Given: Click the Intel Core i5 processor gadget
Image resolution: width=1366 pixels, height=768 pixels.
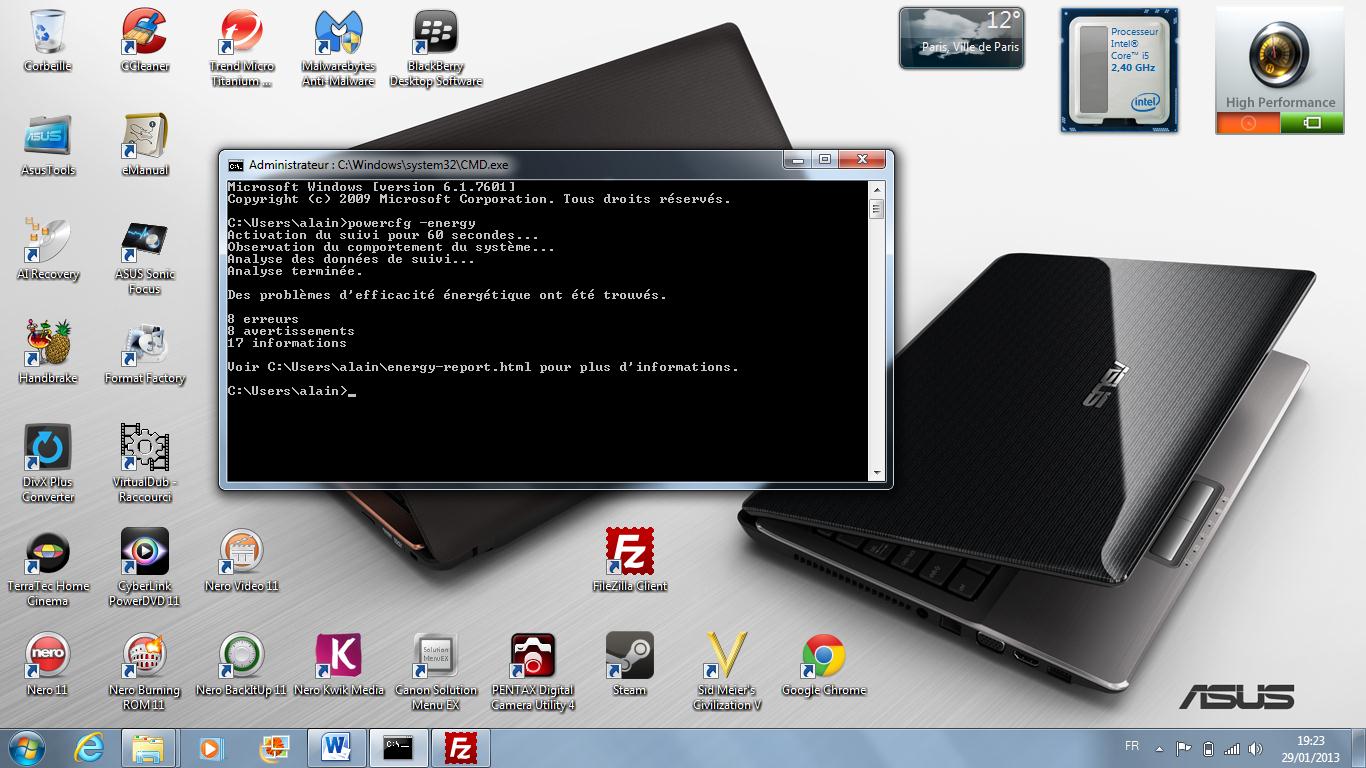Looking at the screenshot, I should point(1119,69).
